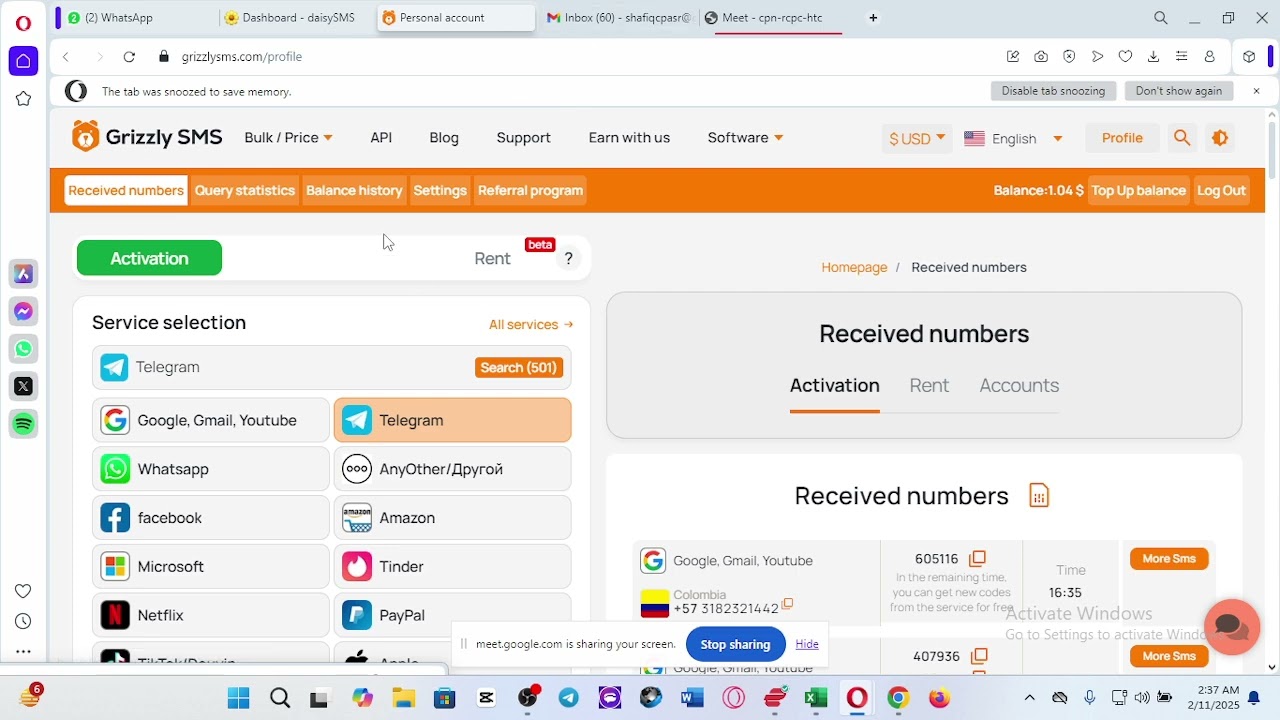The height and width of the screenshot is (720, 1280).
Task: Hide the screen sharing notice
Action: (x=807, y=644)
